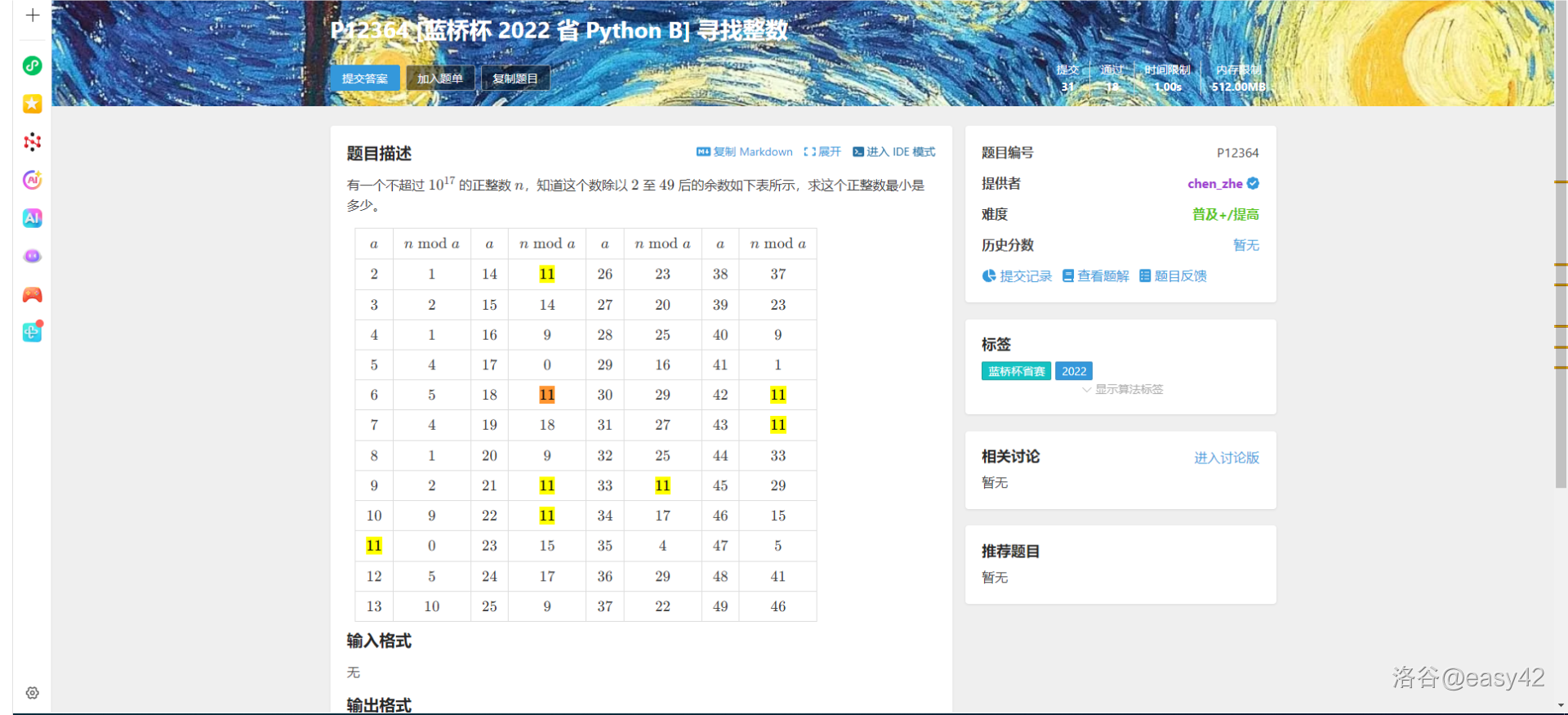Image resolution: width=1568 pixels, height=715 pixels.
Task: Click difficulty 普及+/提高
Action: 1225,214
